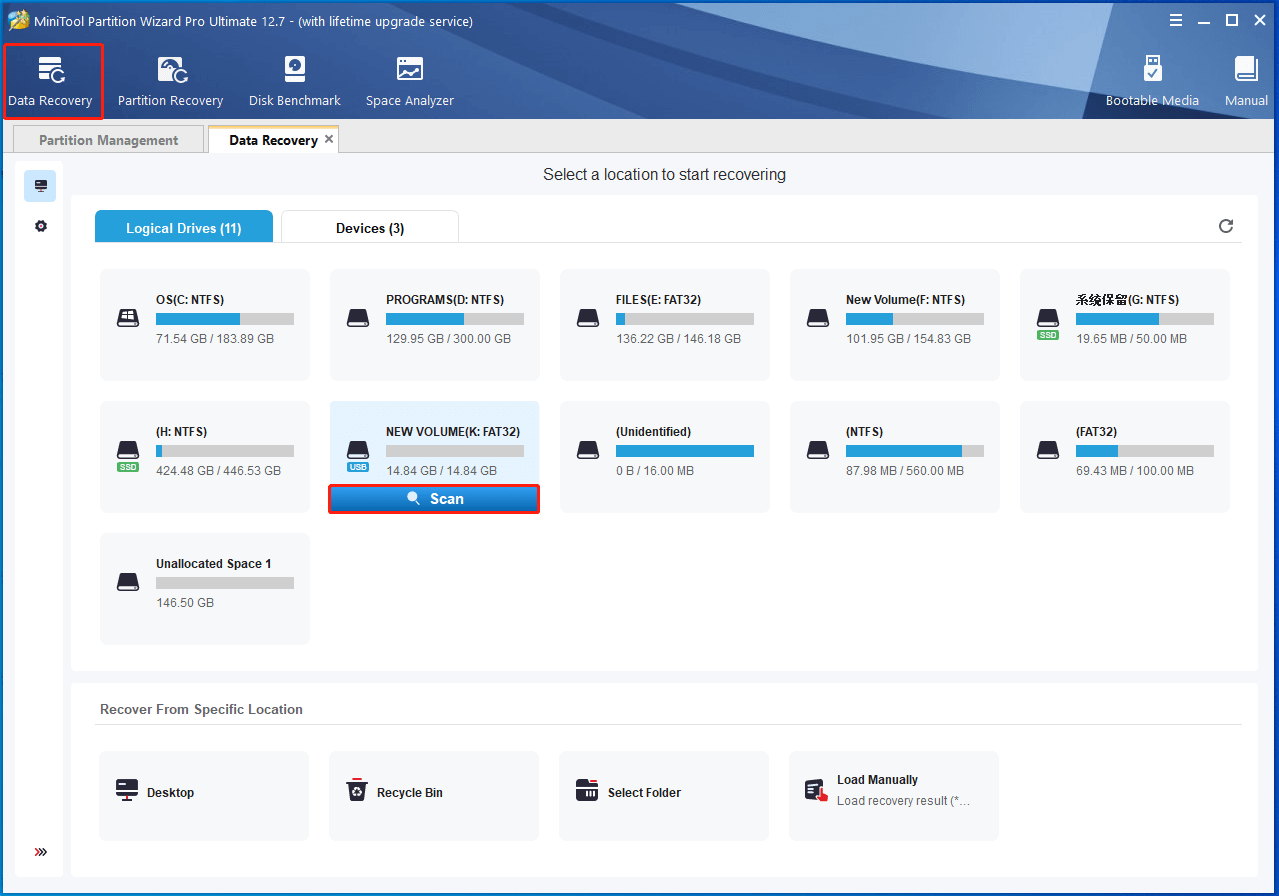The height and width of the screenshot is (896, 1279).
Task: Open Data Recovery in the top toolbar
Action: tap(50, 81)
